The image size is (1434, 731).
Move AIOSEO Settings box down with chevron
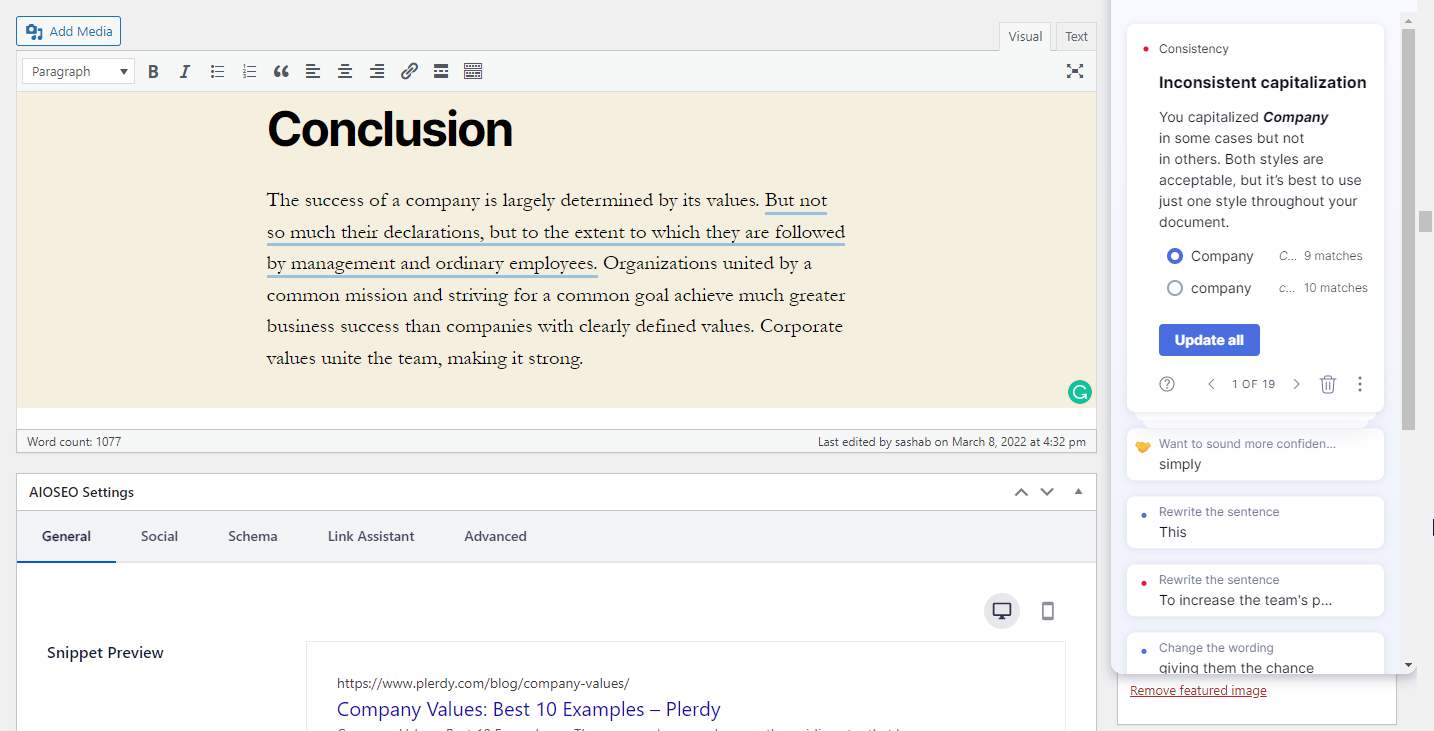[x=1047, y=491]
